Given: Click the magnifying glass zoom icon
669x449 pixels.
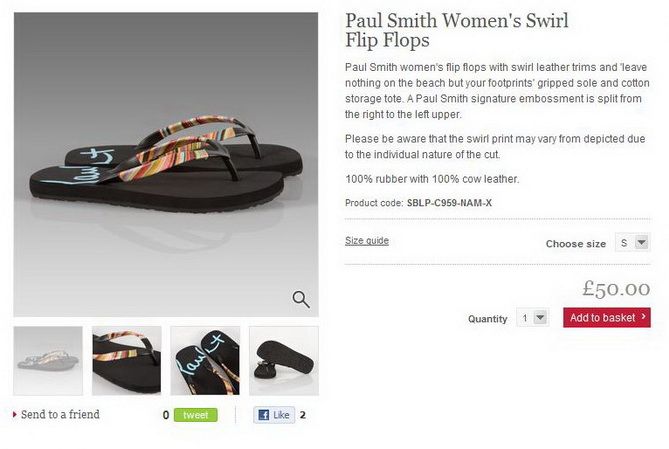Looking at the screenshot, I should 301,300.
